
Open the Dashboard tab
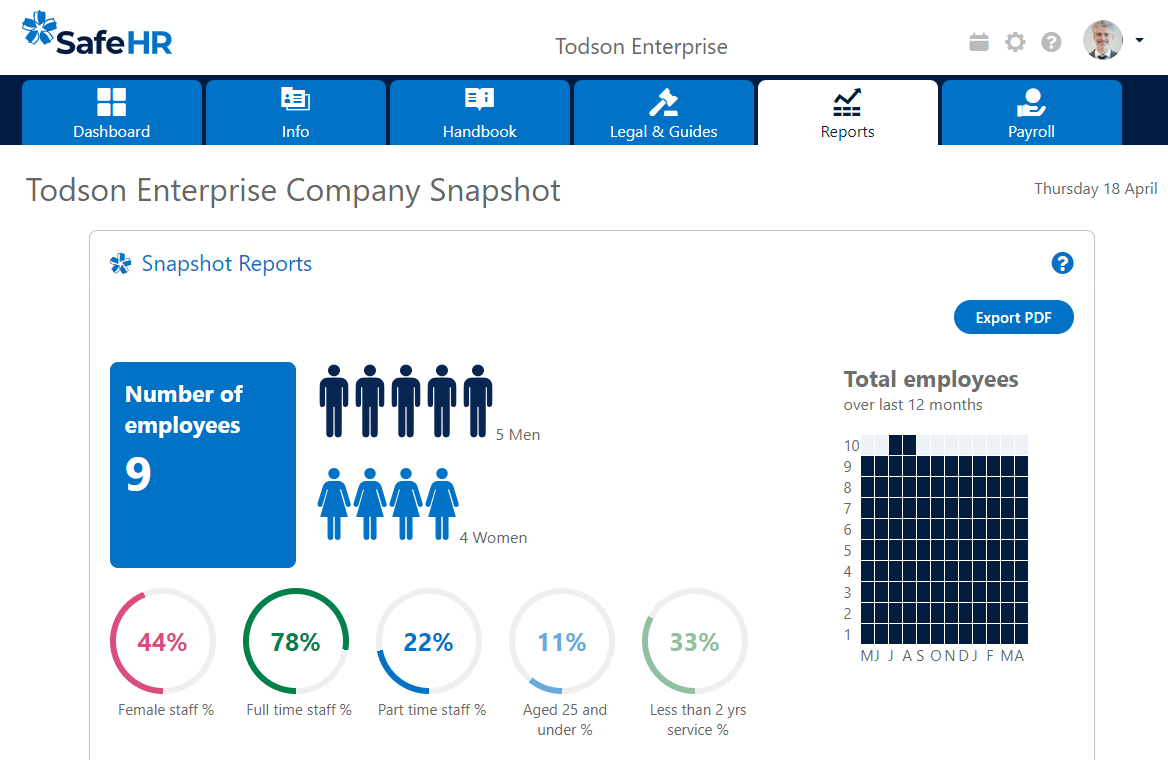click(x=111, y=112)
